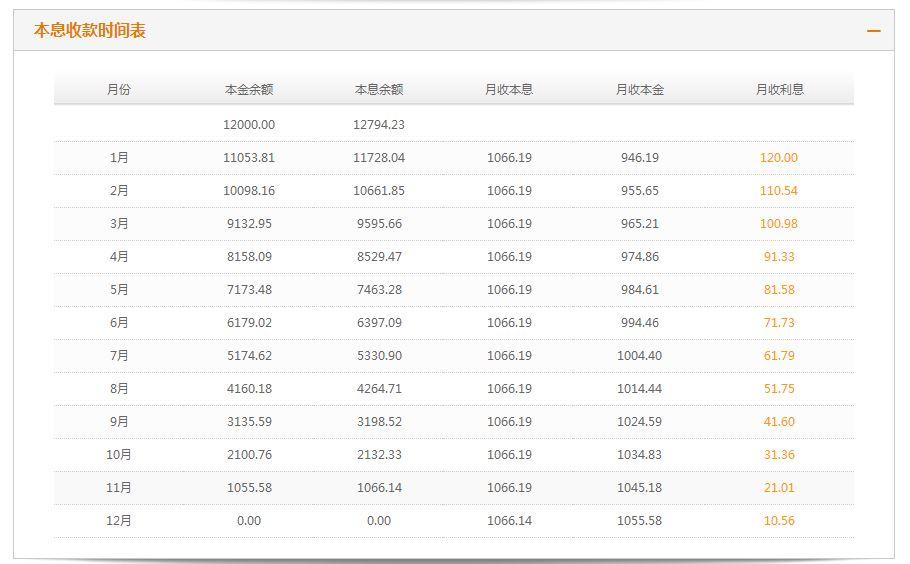This screenshot has width=910, height=564.
Task: Select monthly interest 10.56
Action: (779, 521)
